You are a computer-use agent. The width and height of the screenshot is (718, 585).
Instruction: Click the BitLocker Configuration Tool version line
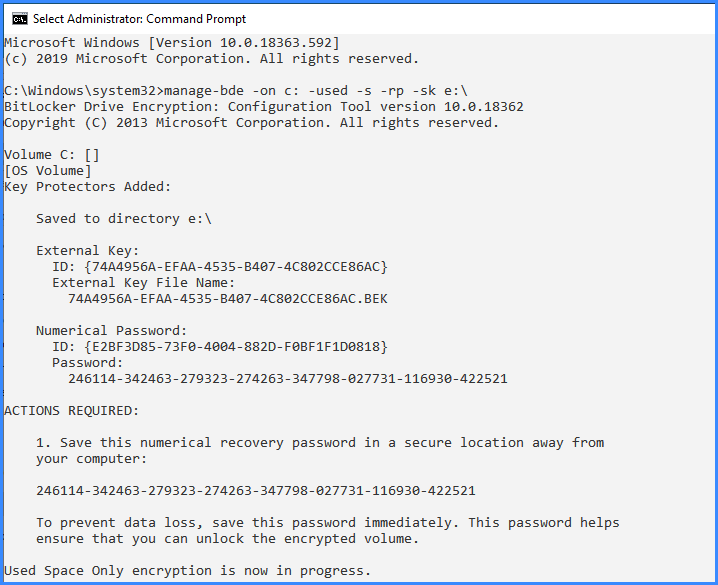(264, 107)
